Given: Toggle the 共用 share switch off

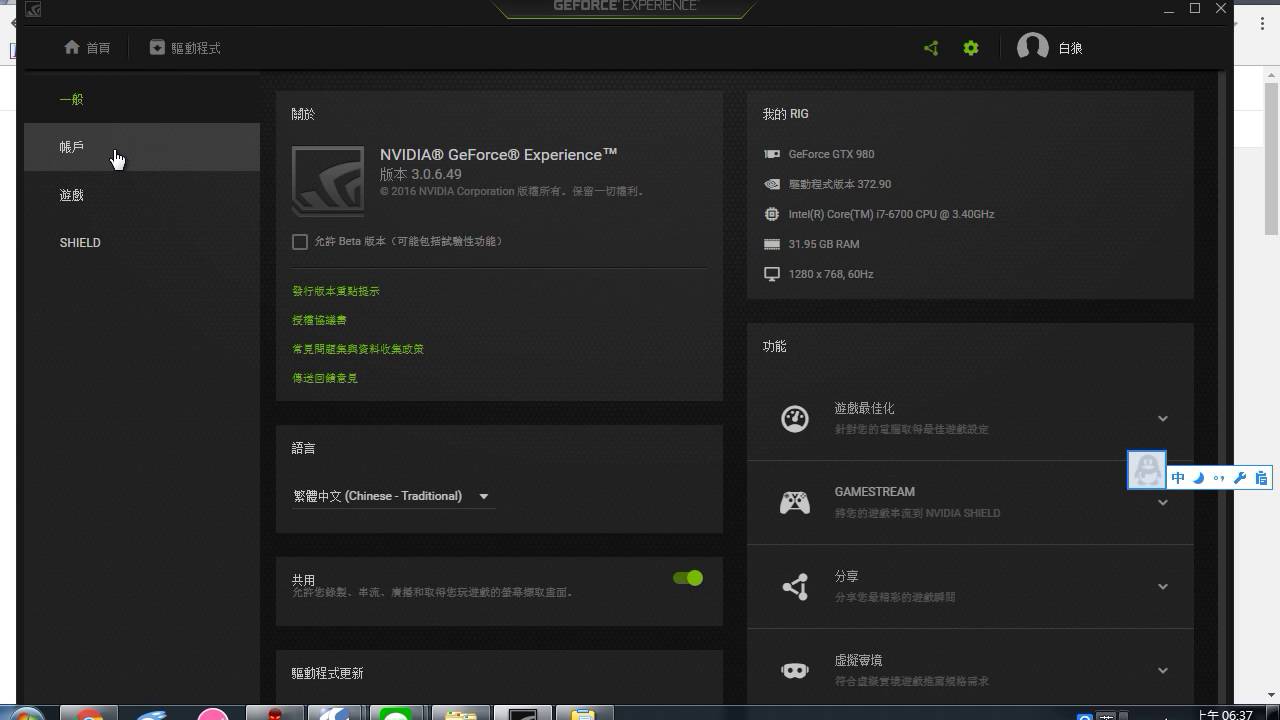Looking at the screenshot, I should (x=688, y=578).
